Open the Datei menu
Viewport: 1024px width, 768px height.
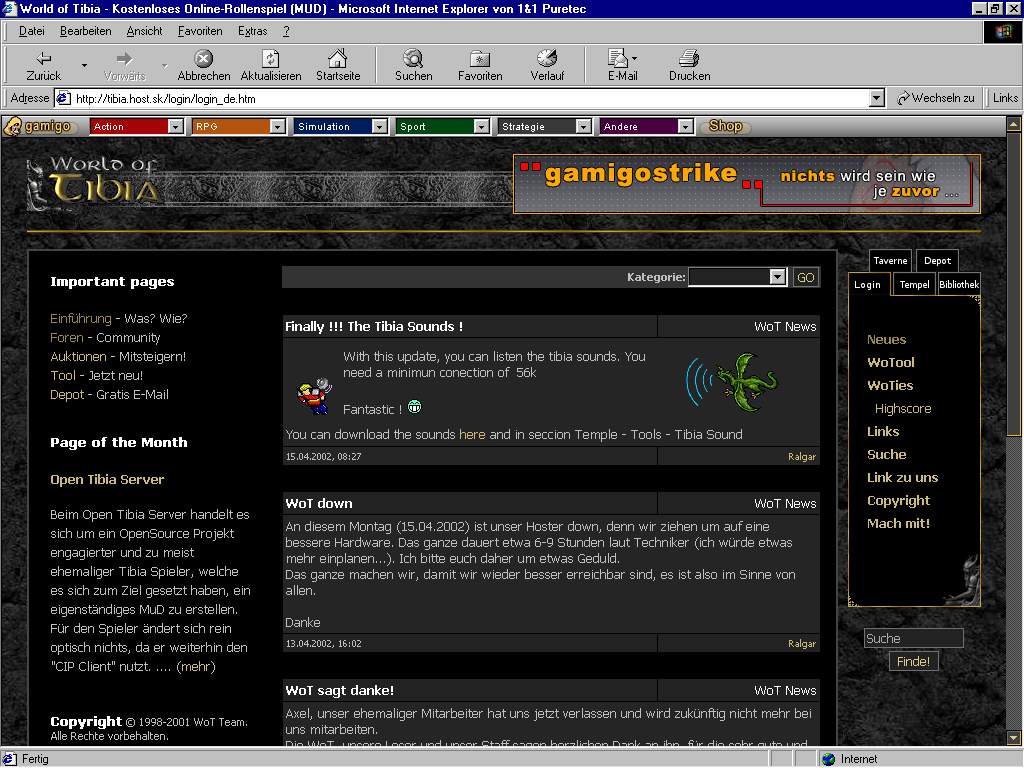[31, 31]
